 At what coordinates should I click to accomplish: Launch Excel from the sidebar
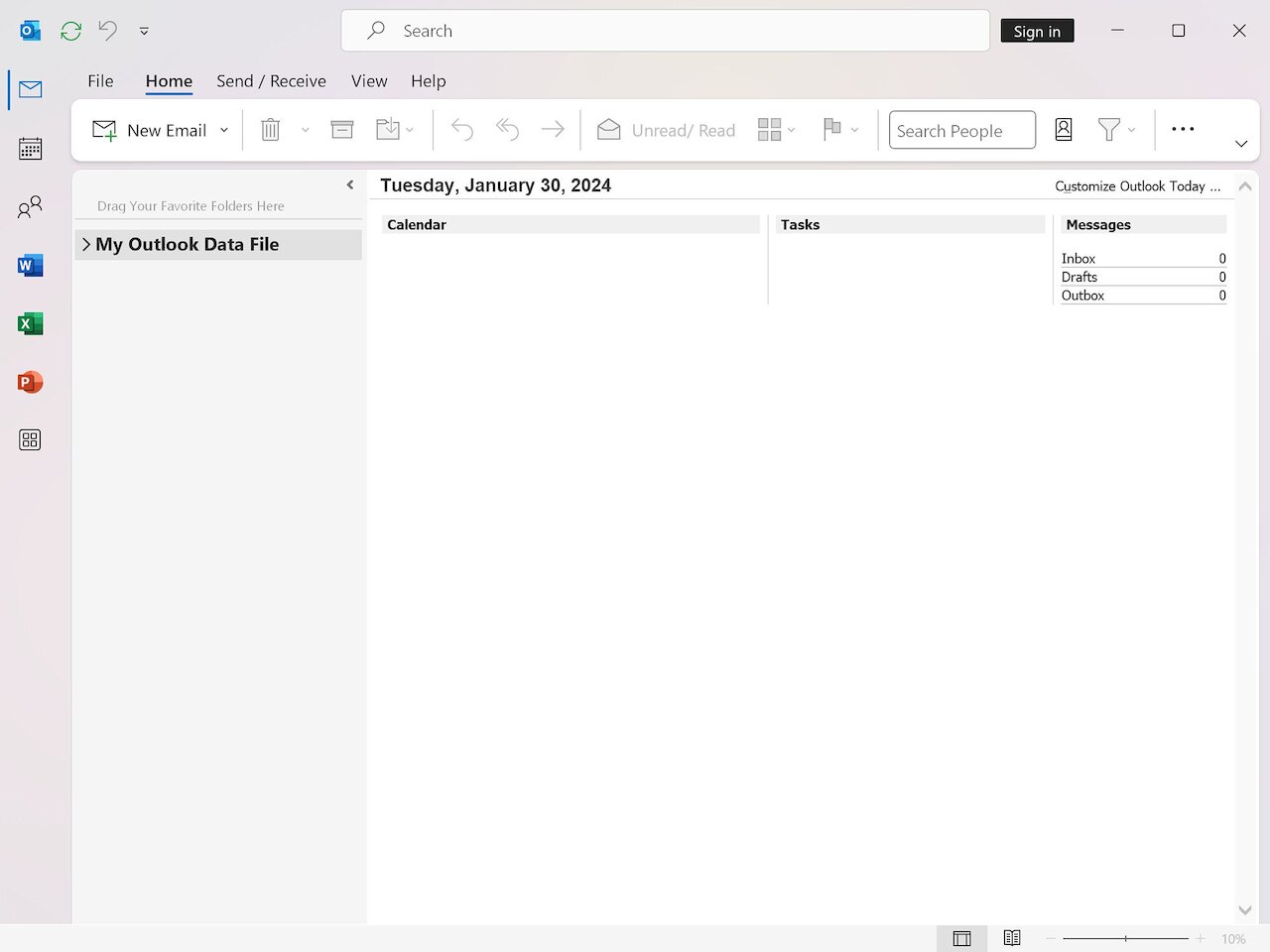pos(30,323)
